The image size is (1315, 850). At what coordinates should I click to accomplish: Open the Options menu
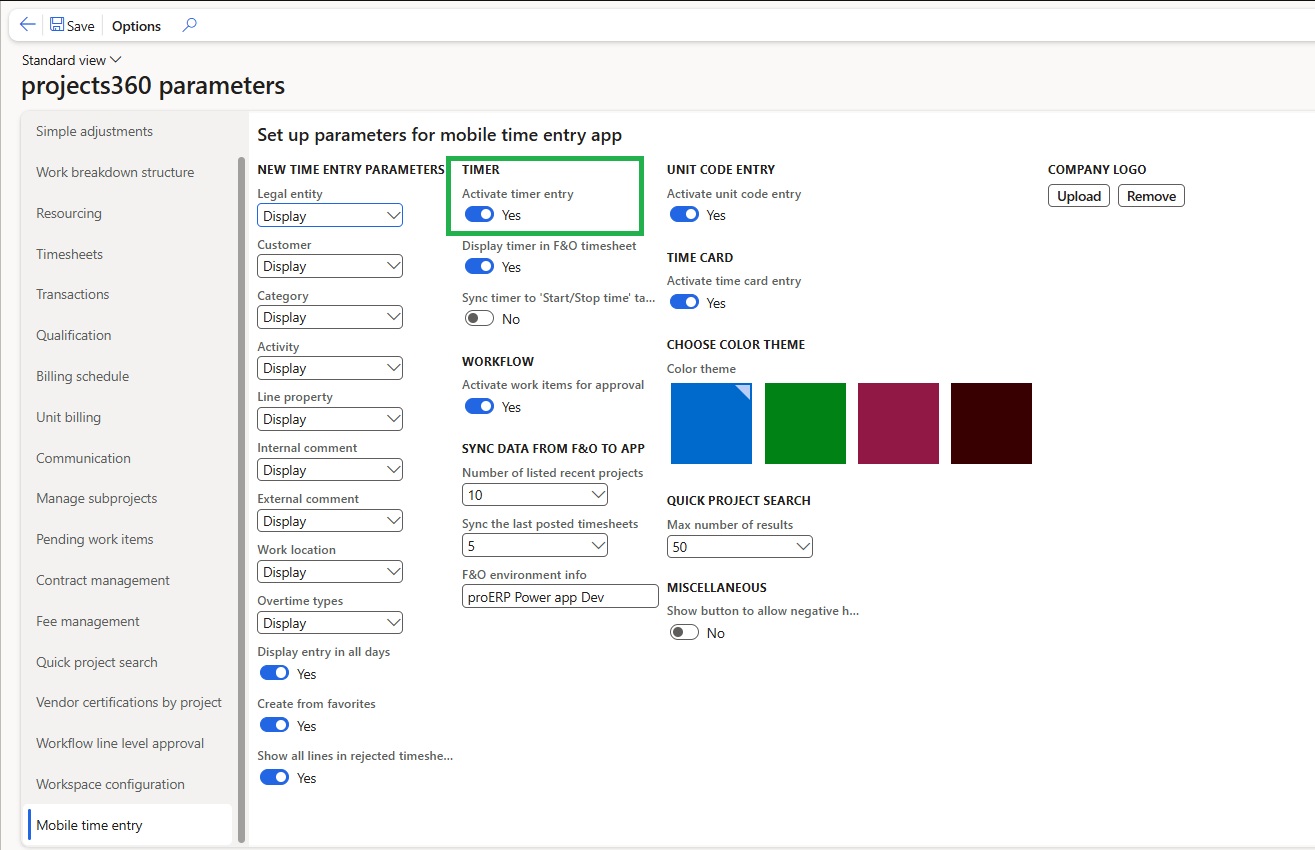click(x=136, y=26)
